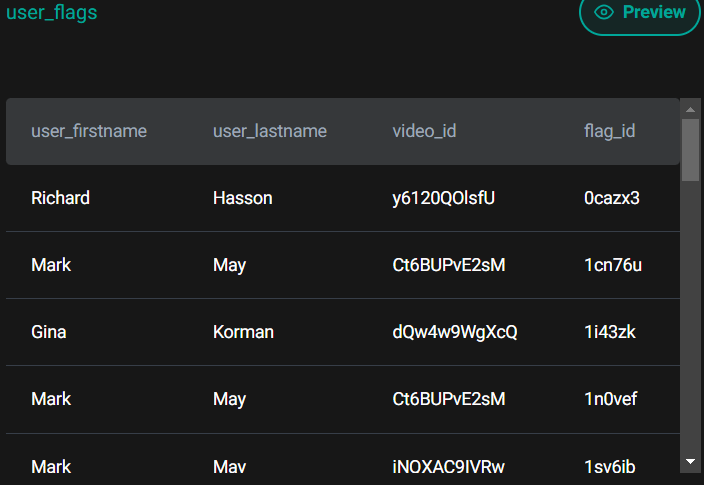Viewport: 704px width, 485px height.
Task: Sort by user_lastname column header
Action: pyautogui.click(x=270, y=131)
